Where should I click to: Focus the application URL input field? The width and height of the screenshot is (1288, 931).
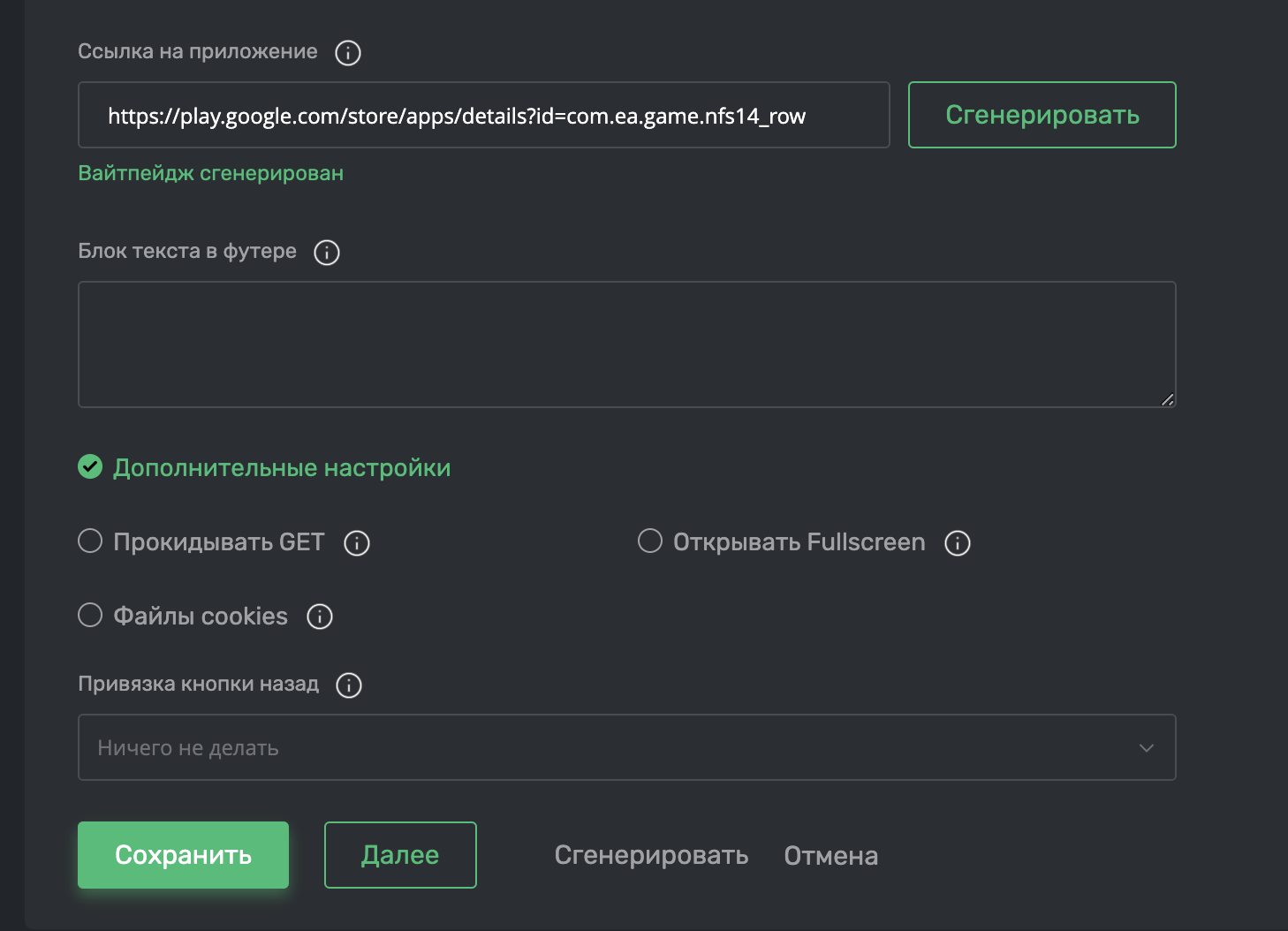click(484, 115)
